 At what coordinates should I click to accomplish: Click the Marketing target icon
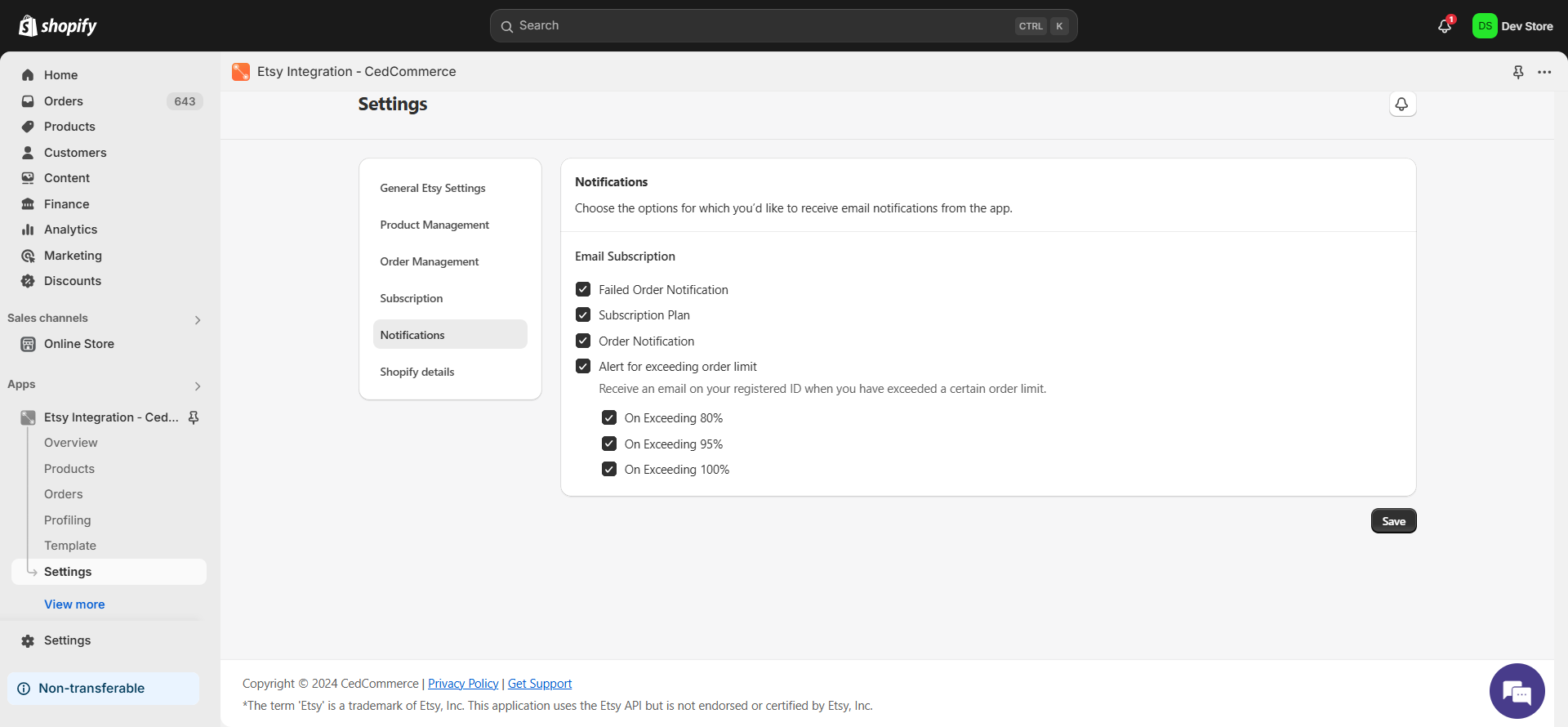pyautogui.click(x=28, y=256)
